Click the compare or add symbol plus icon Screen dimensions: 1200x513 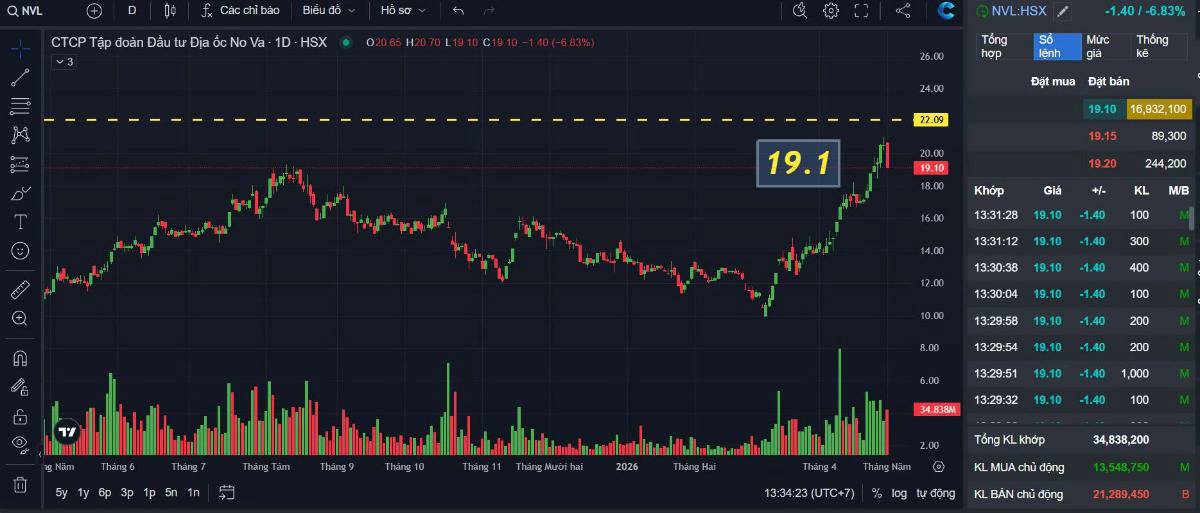[x=94, y=11]
